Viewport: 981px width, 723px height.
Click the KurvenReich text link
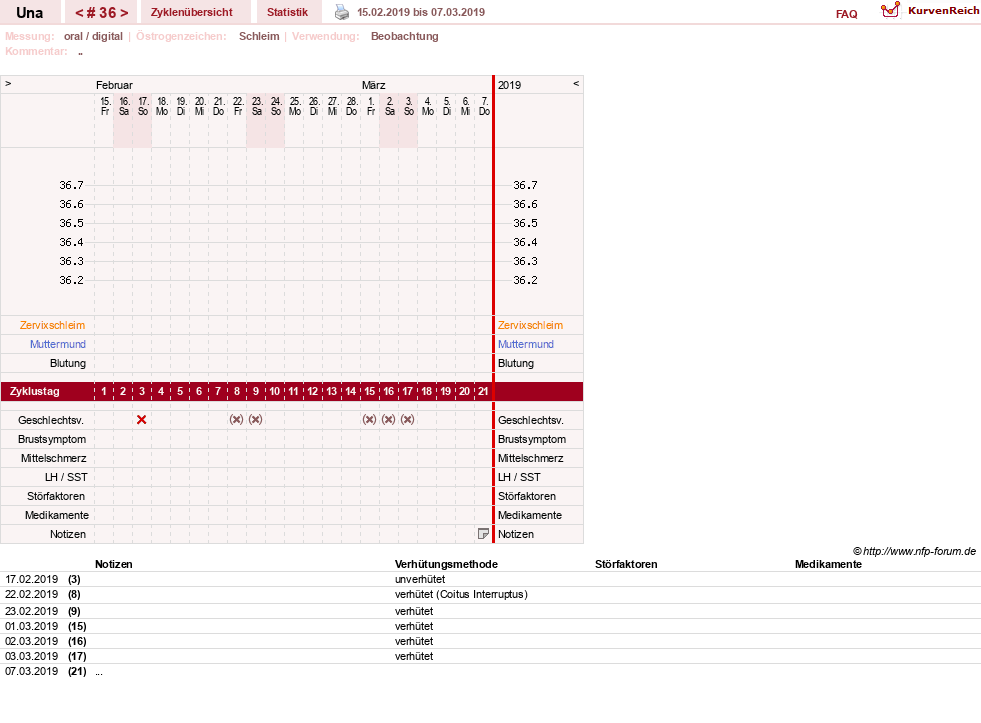tap(943, 11)
